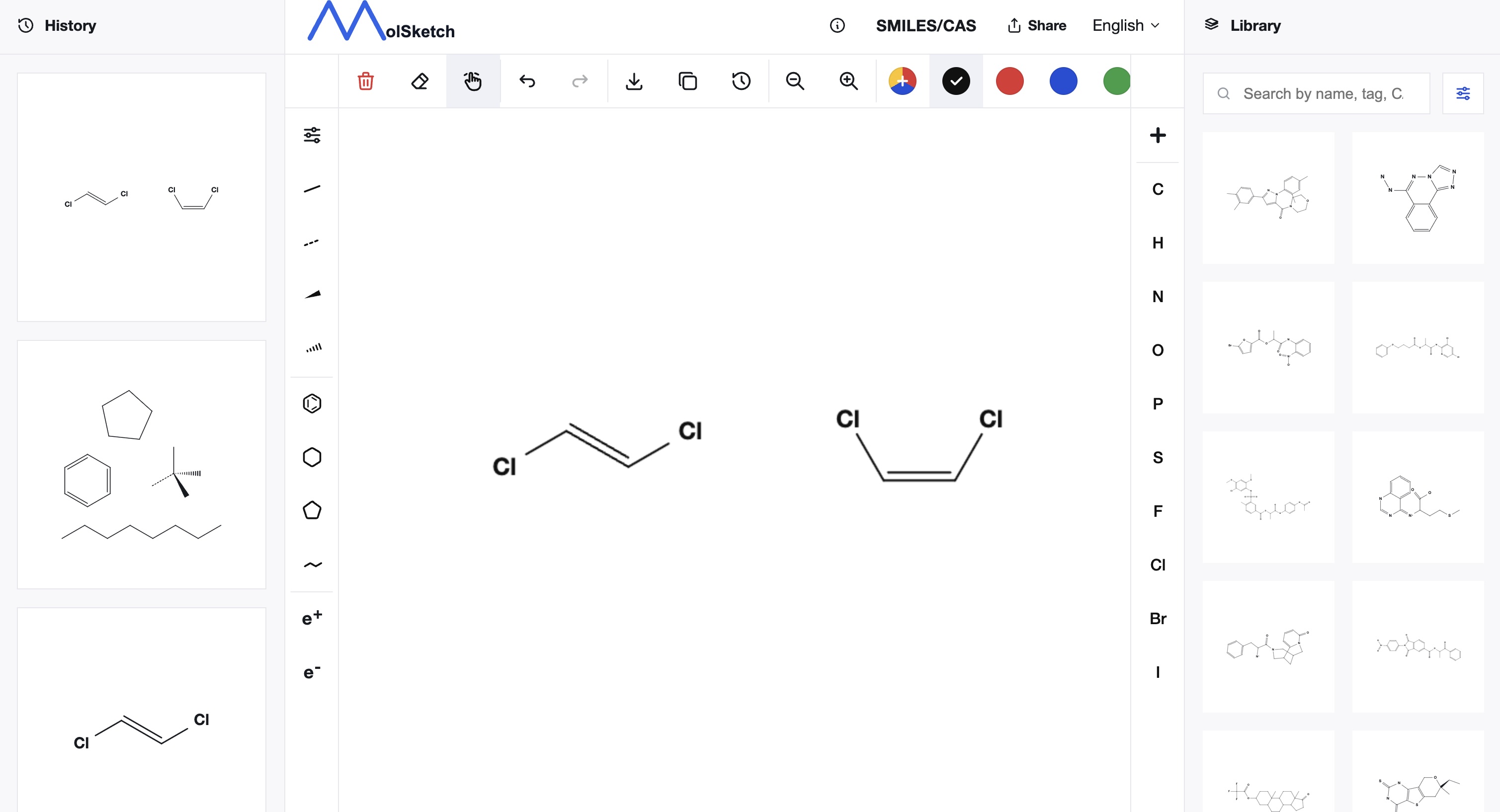Select the benzene ring tool
Viewport: 1500px width, 812px height.
point(312,404)
